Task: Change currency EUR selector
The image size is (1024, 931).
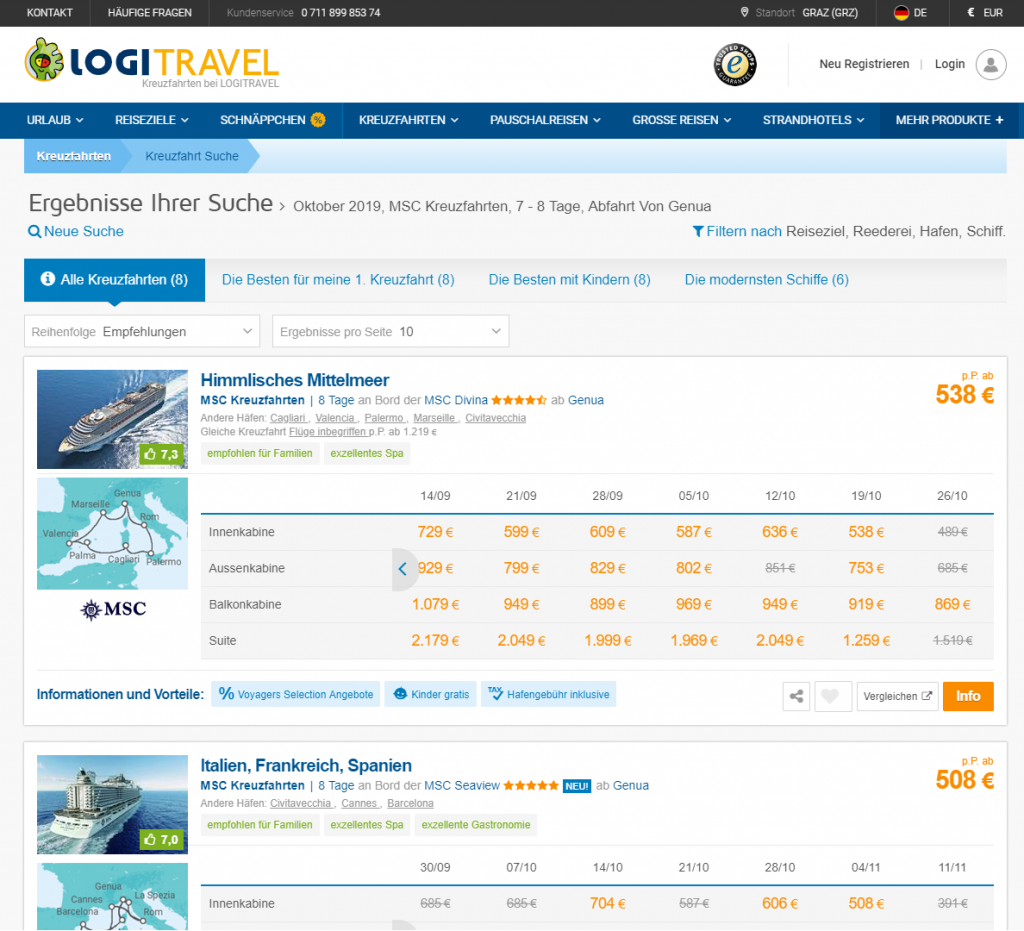Action: coord(985,12)
